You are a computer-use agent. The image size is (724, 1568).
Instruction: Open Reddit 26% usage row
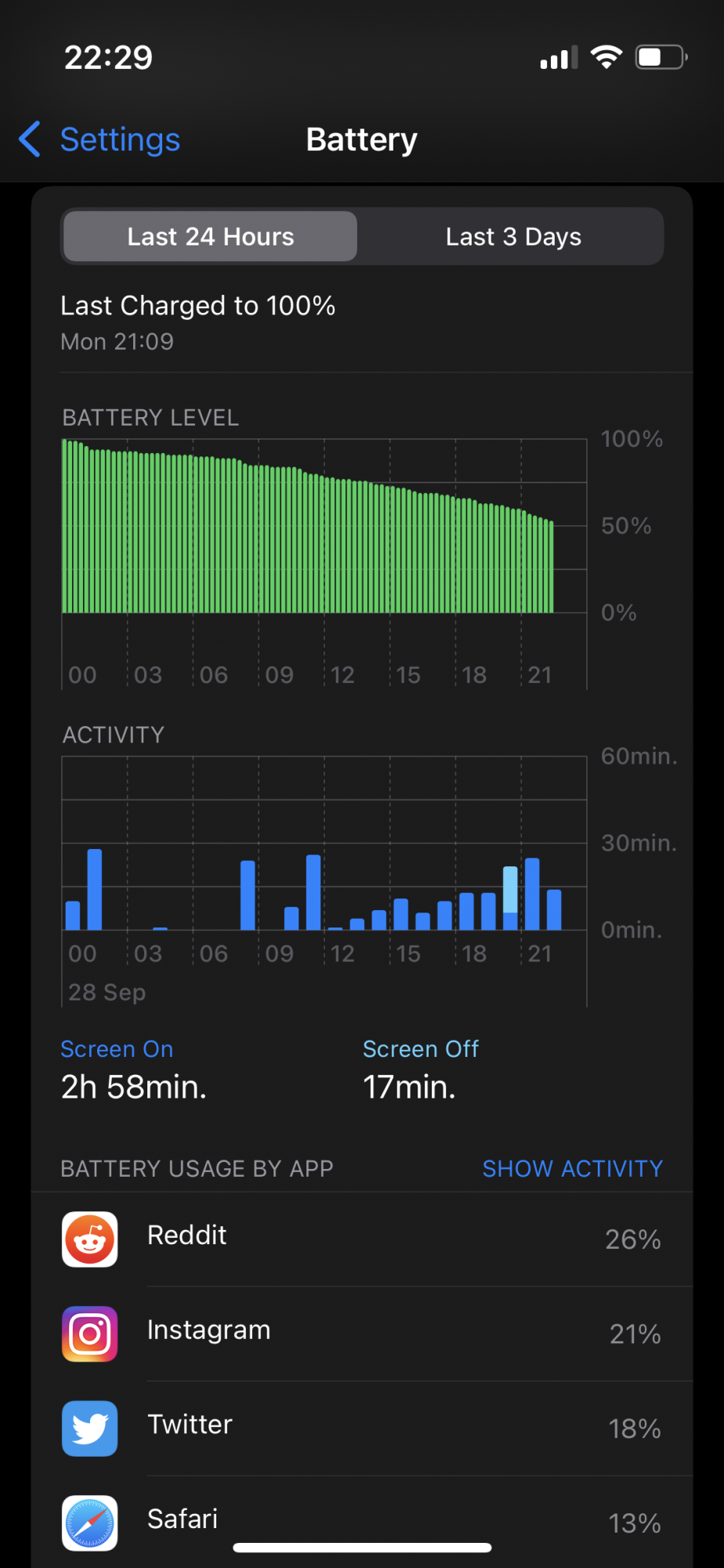point(362,1240)
